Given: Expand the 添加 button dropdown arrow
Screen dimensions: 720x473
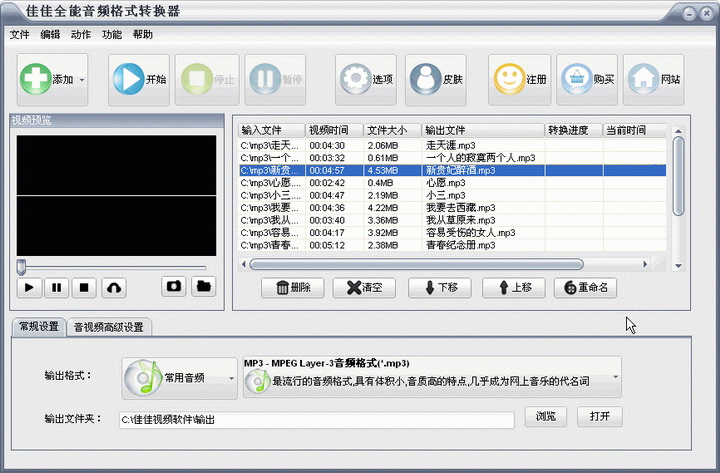Looking at the screenshot, I should point(82,80).
